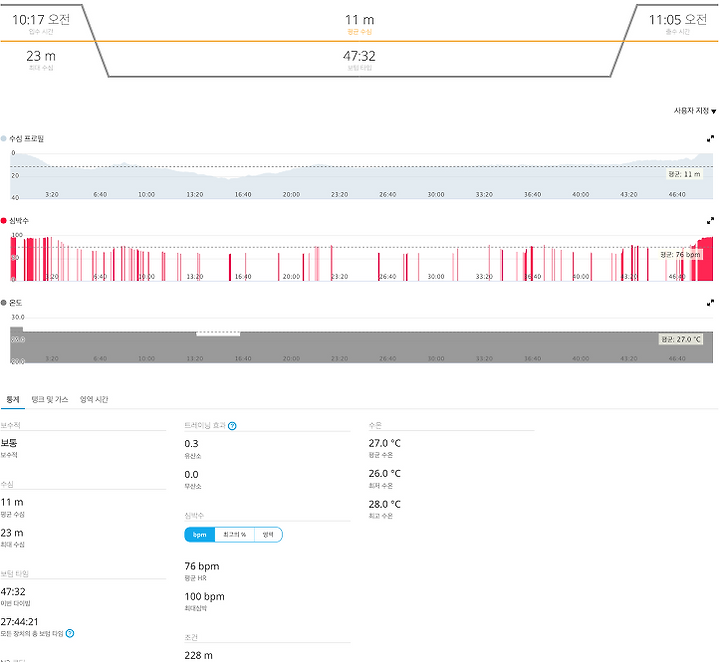Expand the 온도 chart to fullscreen
Screen dimensions: 720x662
(x=710, y=303)
